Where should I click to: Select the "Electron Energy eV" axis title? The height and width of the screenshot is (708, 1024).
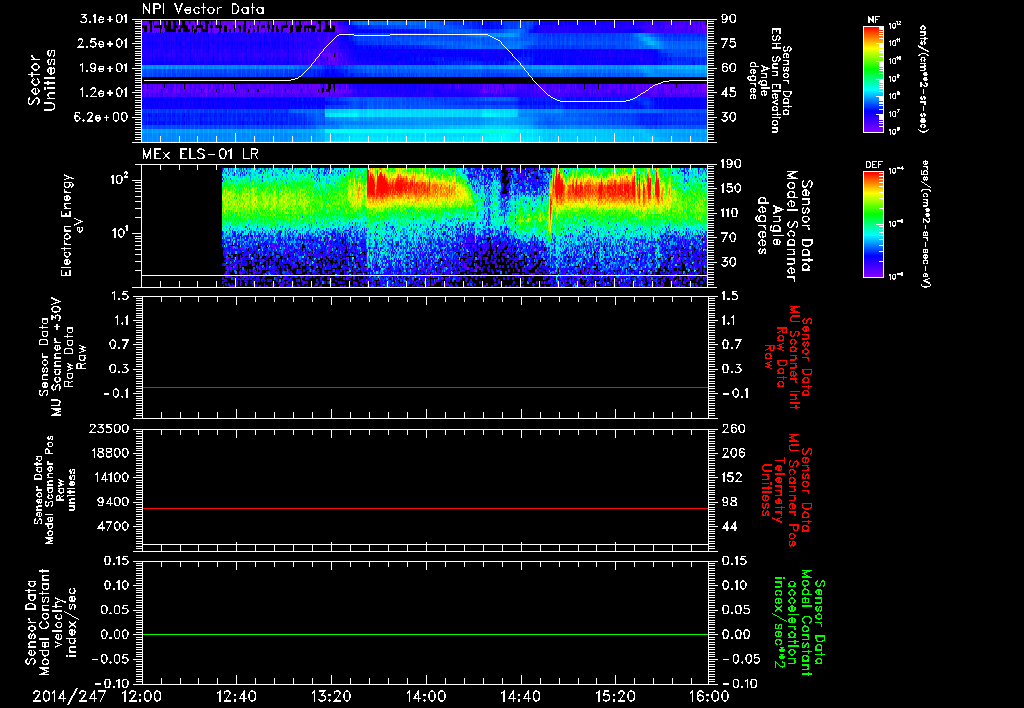pyautogui.click(x=72, y=225)
